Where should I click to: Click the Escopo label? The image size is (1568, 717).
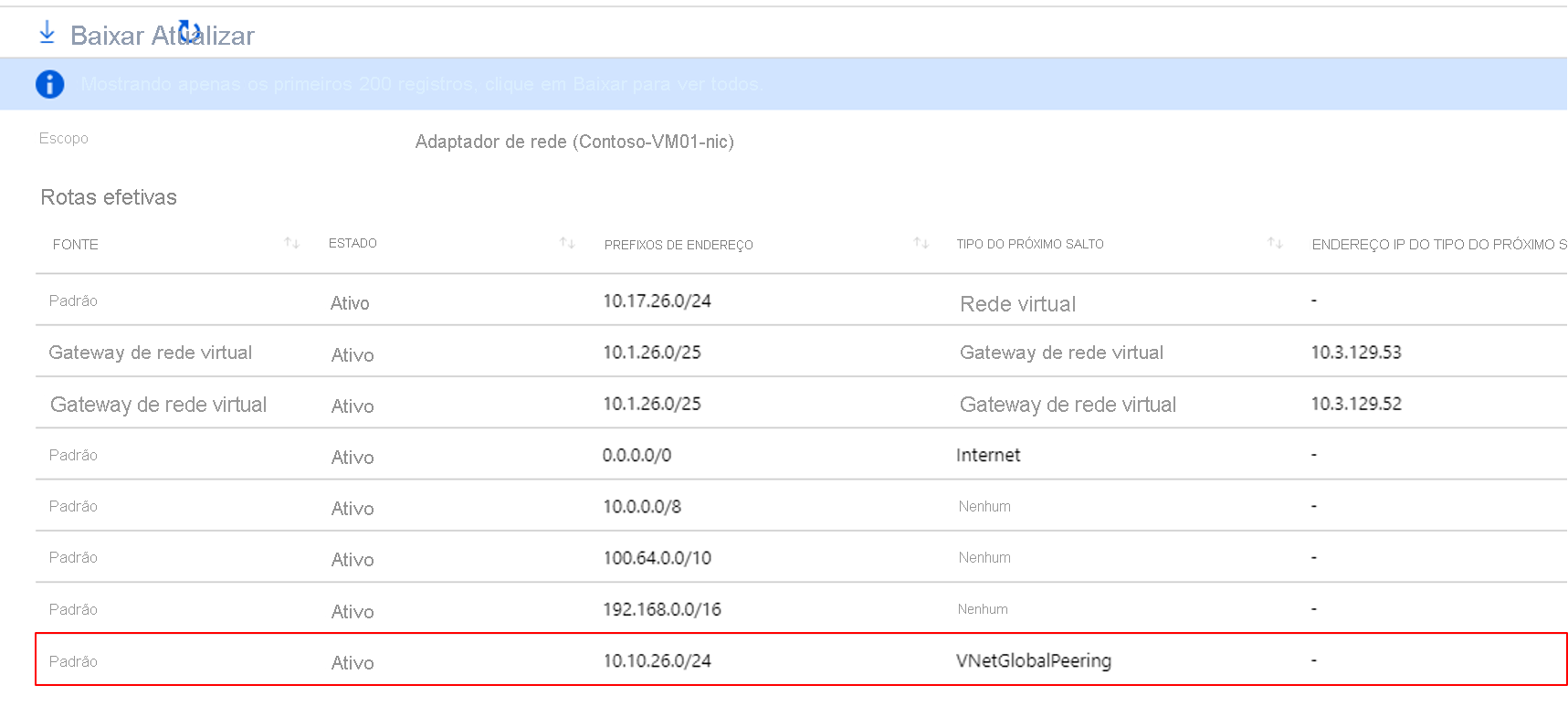point(64,139)
